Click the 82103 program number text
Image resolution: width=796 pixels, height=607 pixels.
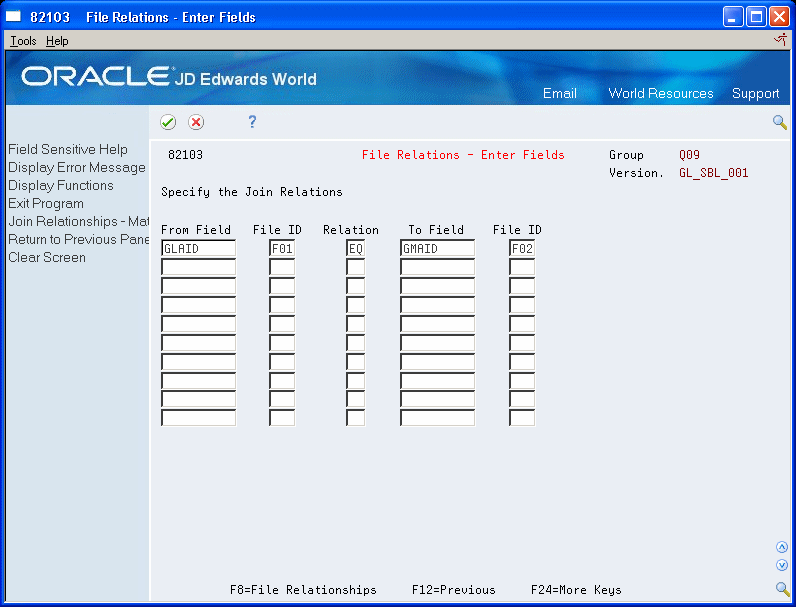(x=185, y=155)
